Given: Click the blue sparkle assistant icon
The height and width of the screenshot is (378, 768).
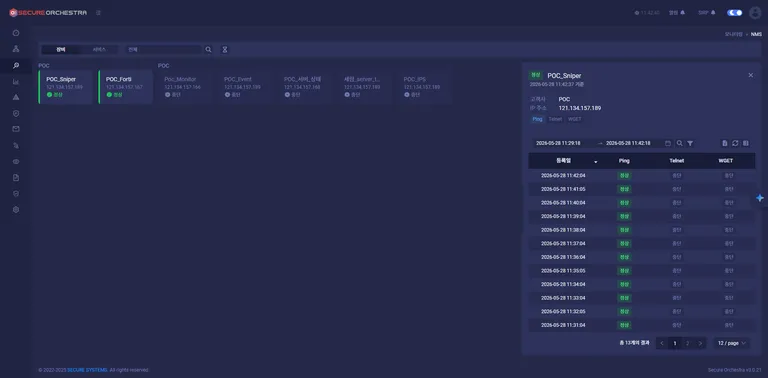Looking at the screenshot, I should (760, 198).
